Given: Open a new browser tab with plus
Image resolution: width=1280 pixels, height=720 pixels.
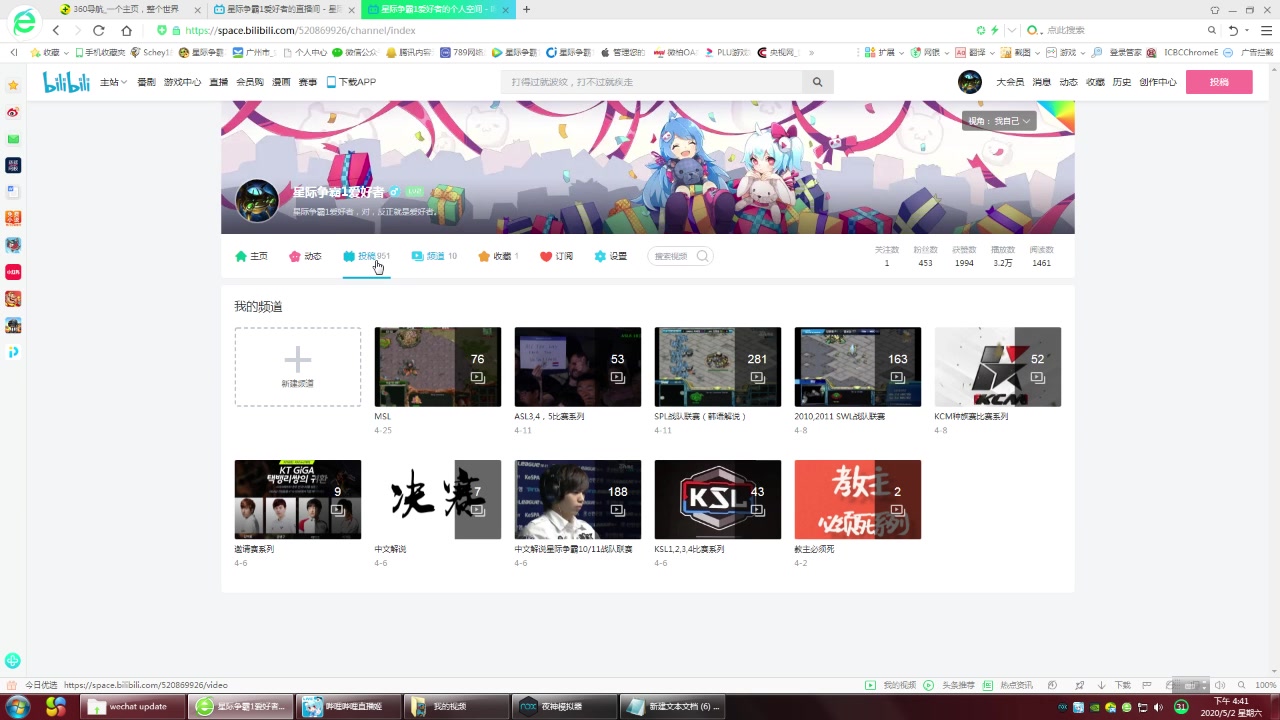Looking at the screenshot, I should [x=527, y=9].
